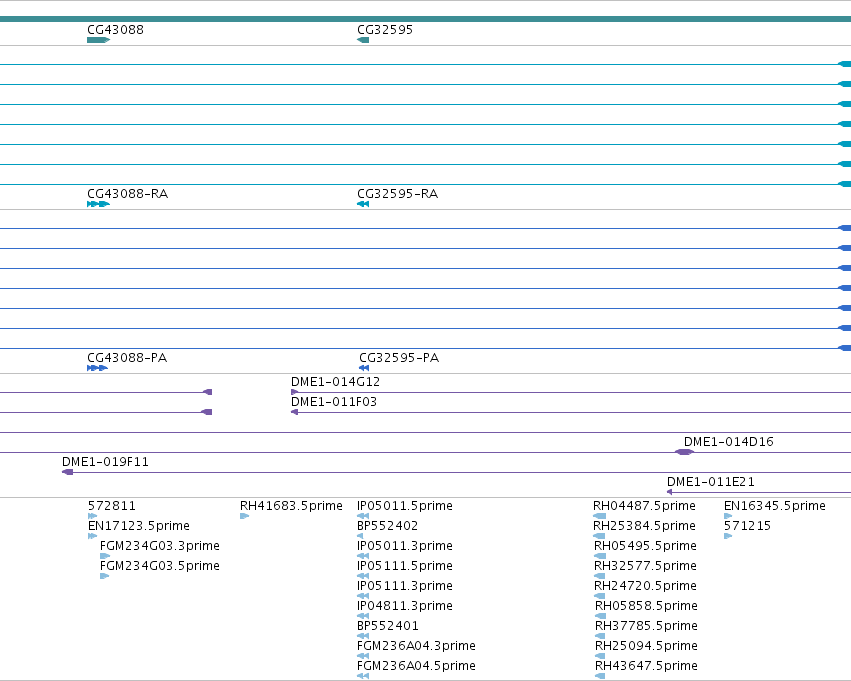The image size is (851, 681).
Task: Click the 572811 EST arrow glyph
Action: point(93,516)
